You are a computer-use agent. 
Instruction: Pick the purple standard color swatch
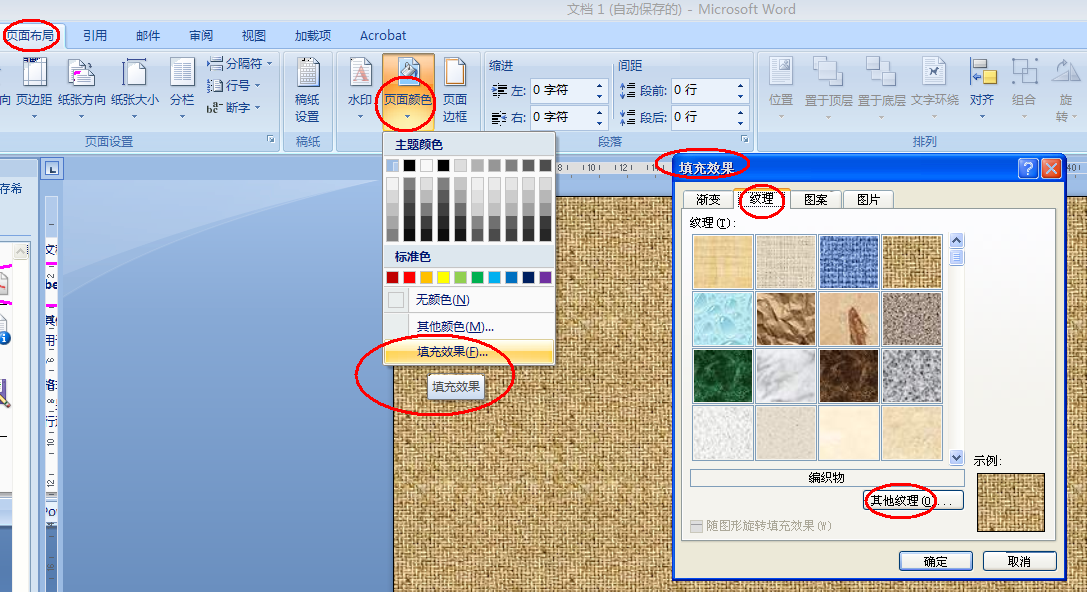(x=546, y=277)
